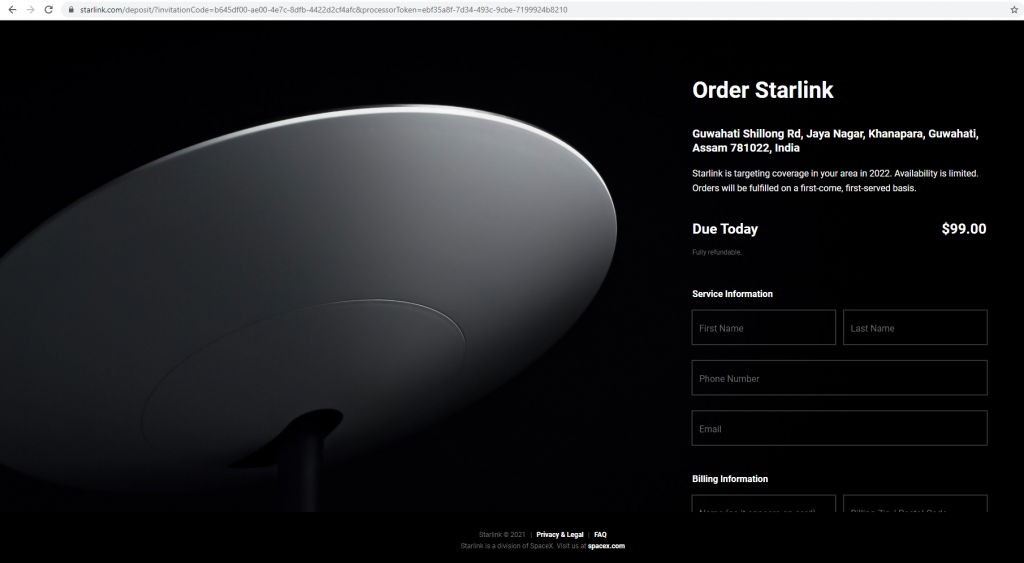Select the starlink.com URL in the address bar
The width and height of the screenshot is (1024, 563).
[323, 10]
